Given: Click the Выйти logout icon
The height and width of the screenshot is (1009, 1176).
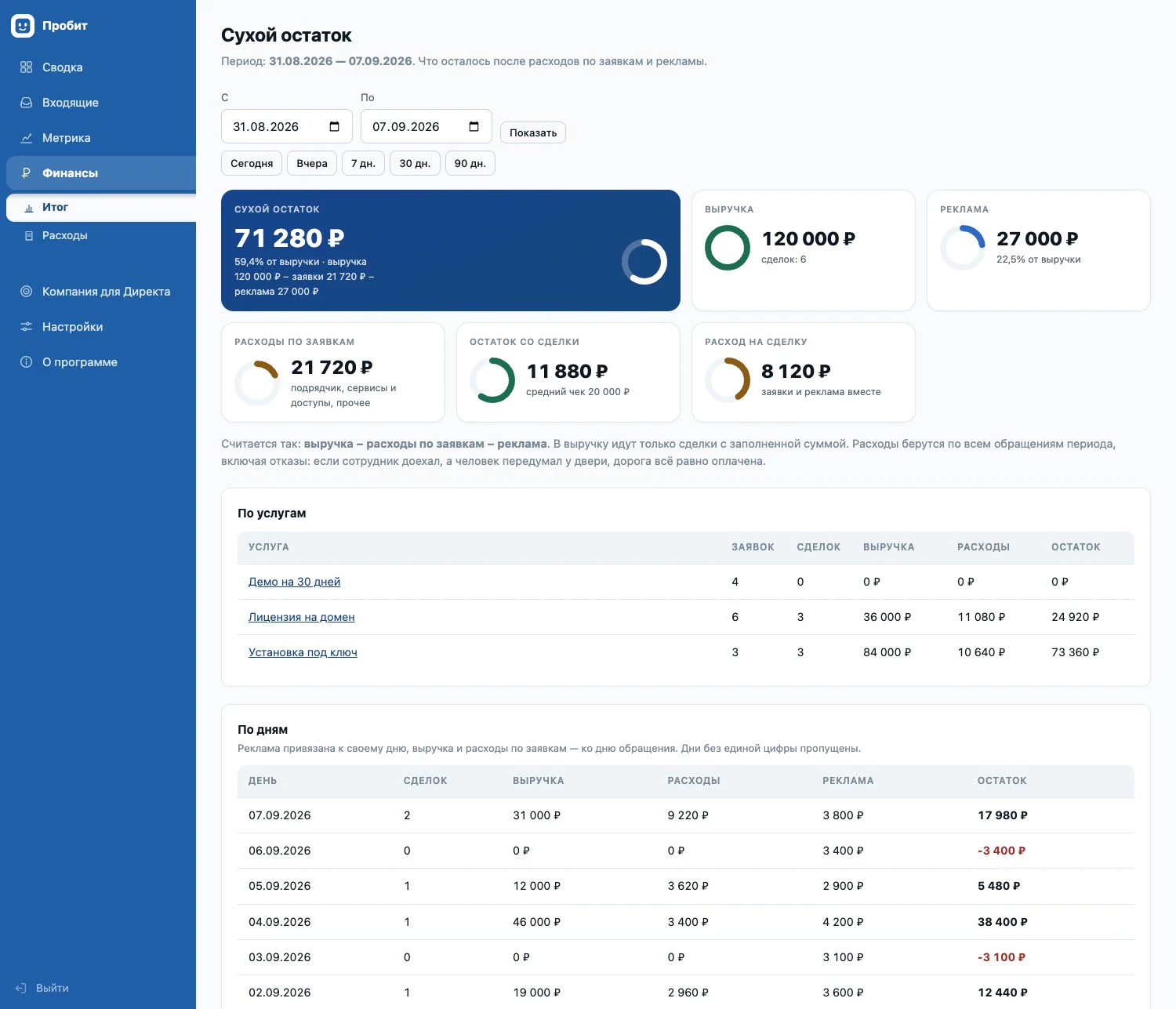Looking at the screenshot, I should click(21, 988).
